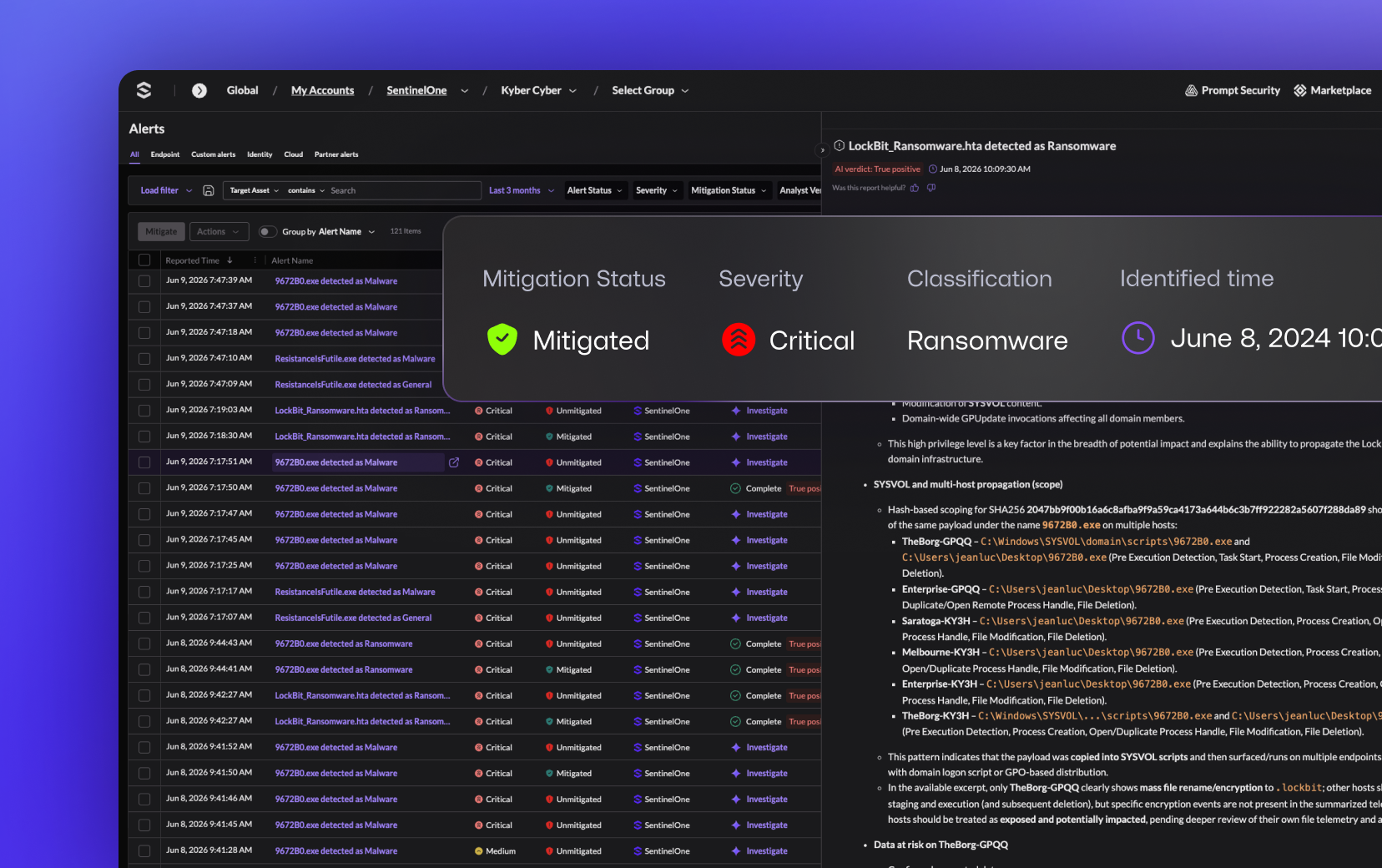
Task: Click thumbs down on report helpful
Action: pos(931,188)
